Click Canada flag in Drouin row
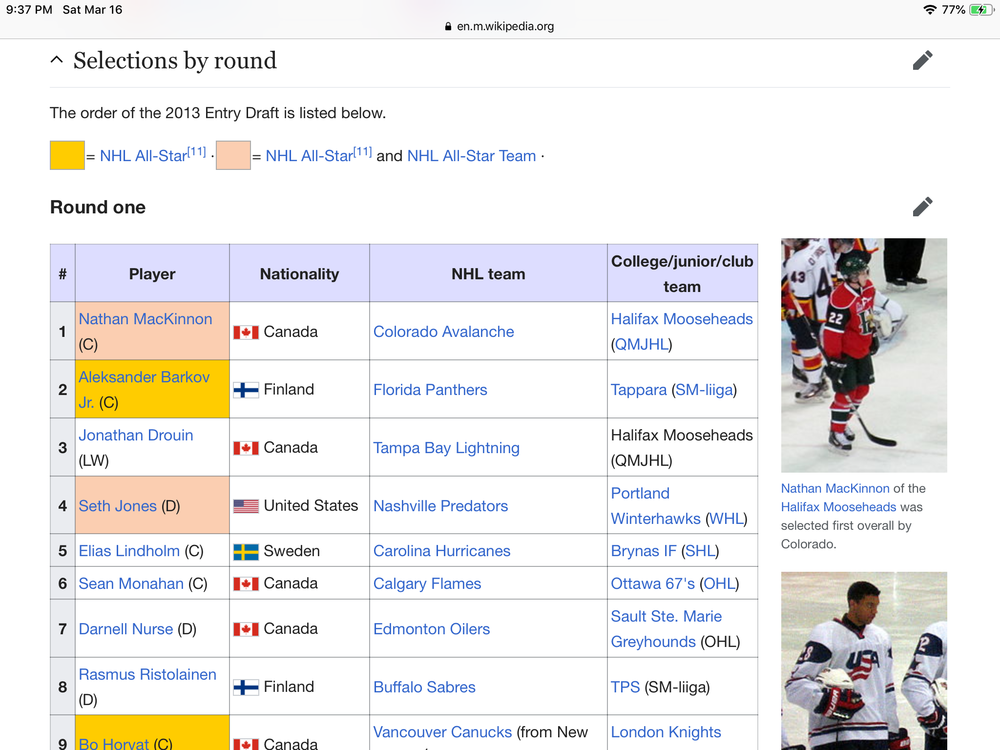 point(246,448)
